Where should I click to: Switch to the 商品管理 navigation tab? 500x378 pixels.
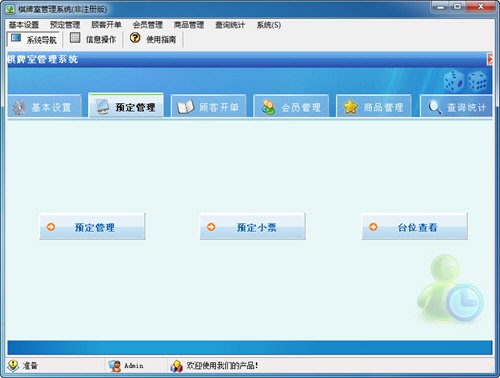[374, 106]
